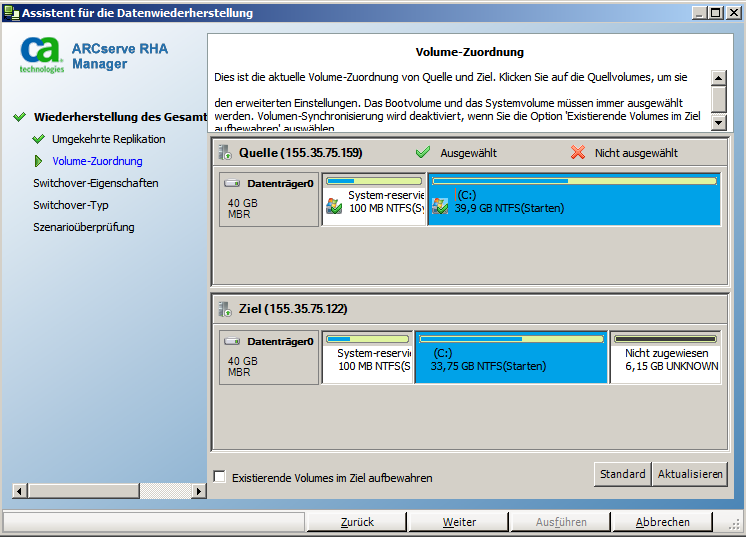Image resolution: width=746 pixels, height=539 pixels.
Task: Minimize the Datenwiederherstellung wizard window
Action: point(699,13)
